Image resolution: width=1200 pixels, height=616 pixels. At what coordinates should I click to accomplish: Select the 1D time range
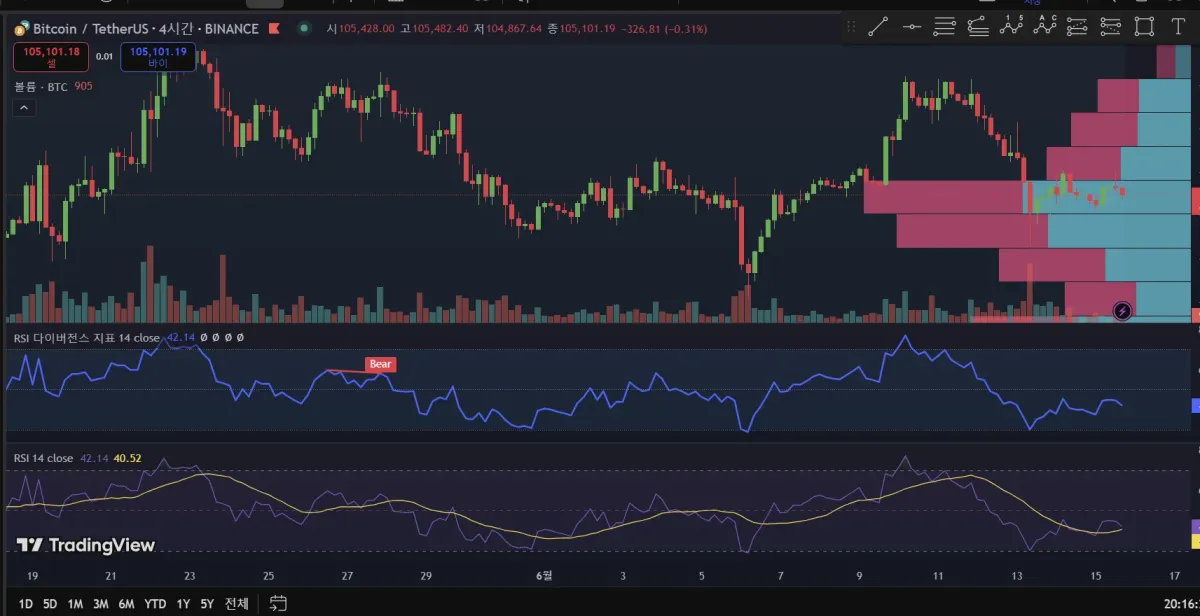(x=26, y=604)
